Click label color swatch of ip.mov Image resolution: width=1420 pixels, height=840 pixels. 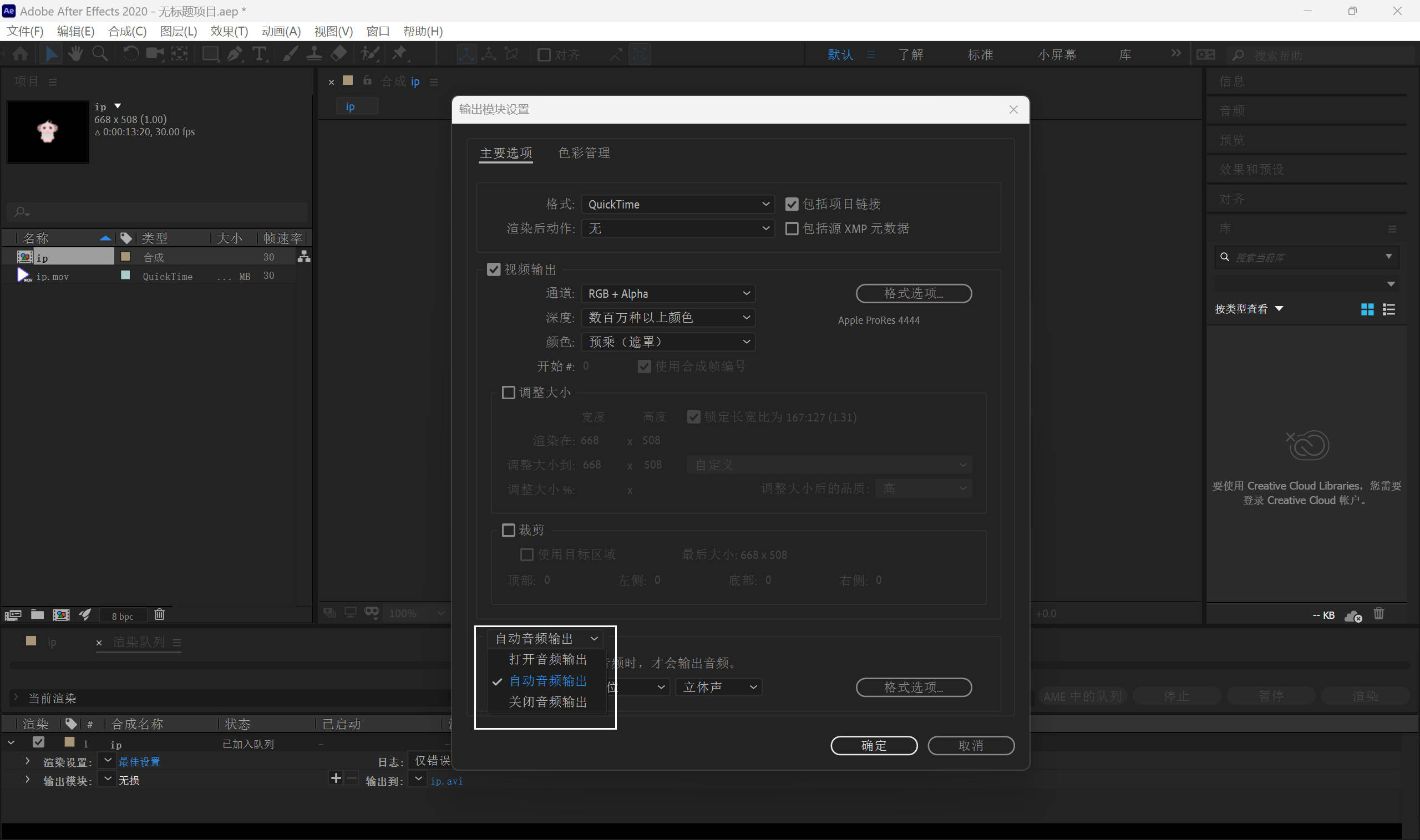click(126, 276)
